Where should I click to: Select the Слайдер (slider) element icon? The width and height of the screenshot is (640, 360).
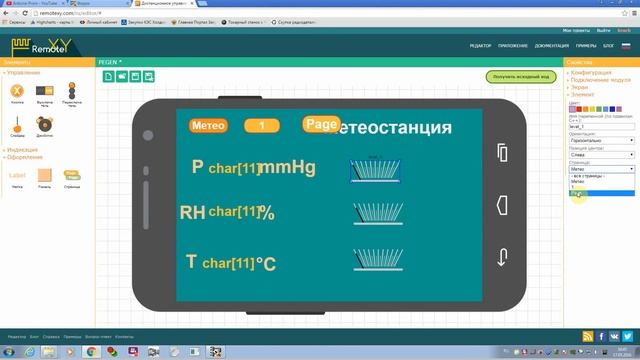17,124
